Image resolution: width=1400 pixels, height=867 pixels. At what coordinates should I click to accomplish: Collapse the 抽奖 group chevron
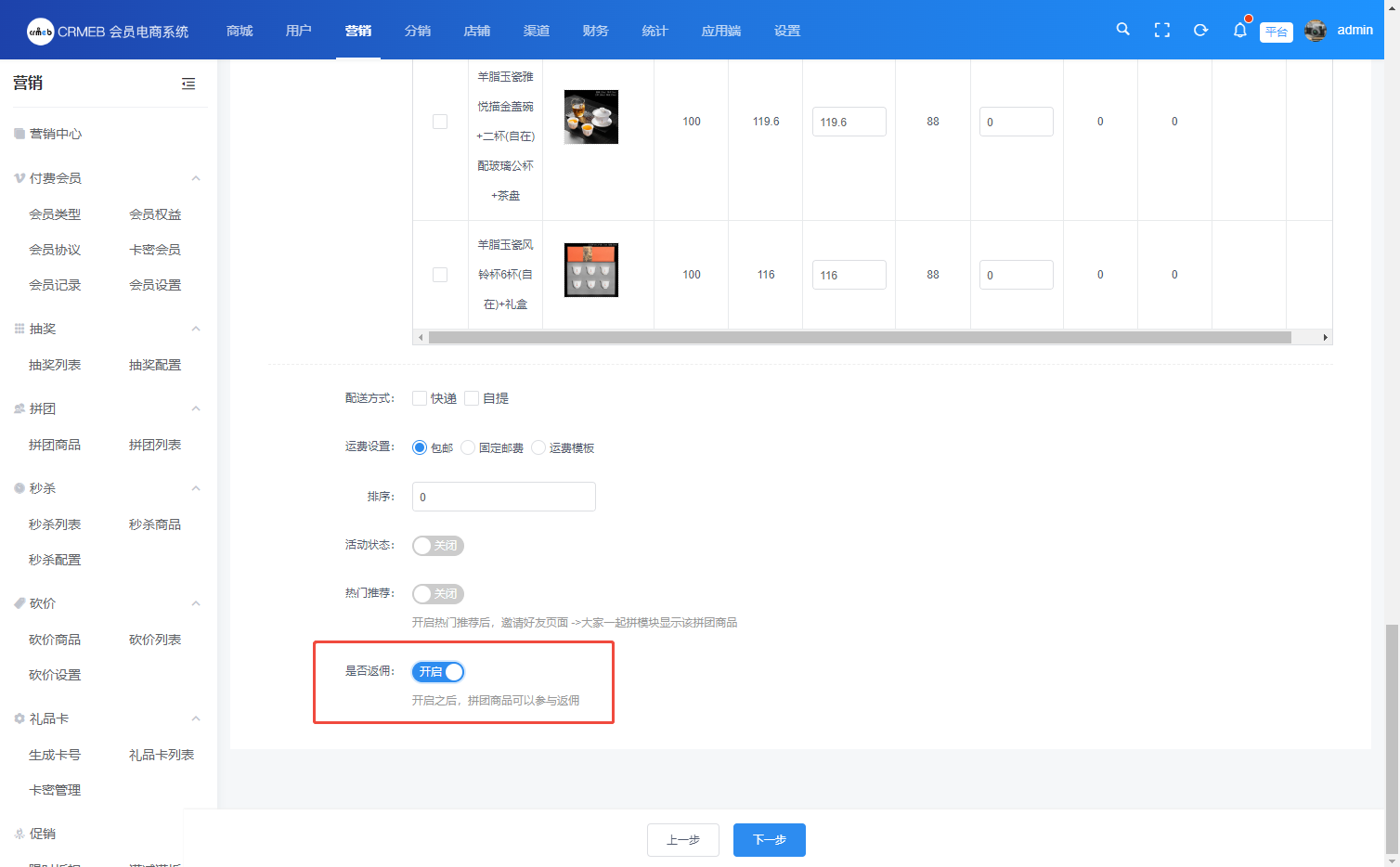point(196,329)
